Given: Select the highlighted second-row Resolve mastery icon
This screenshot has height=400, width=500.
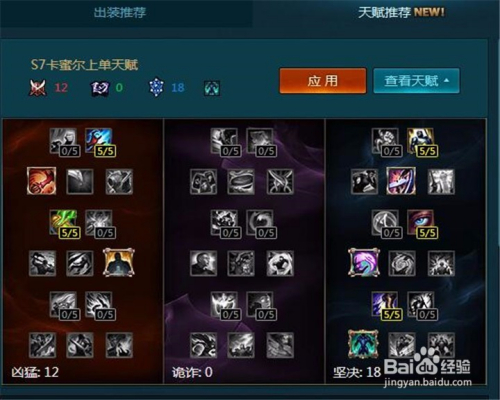Looking at the screenshot, I should (x=401, y=181).
